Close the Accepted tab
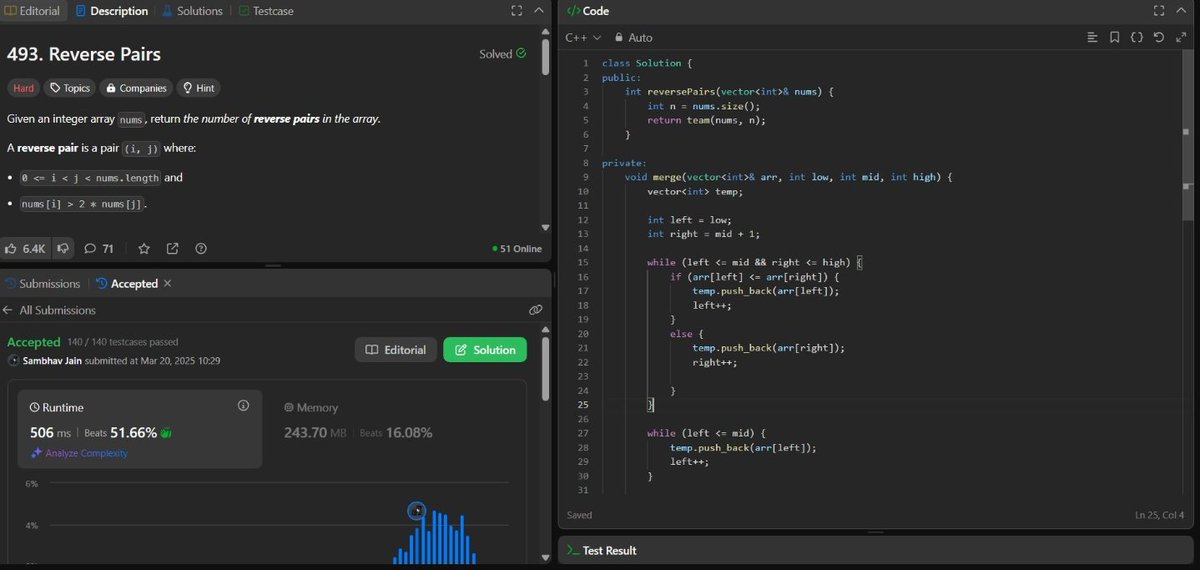This screenshot has width=1200, height=570. [167, 283]
